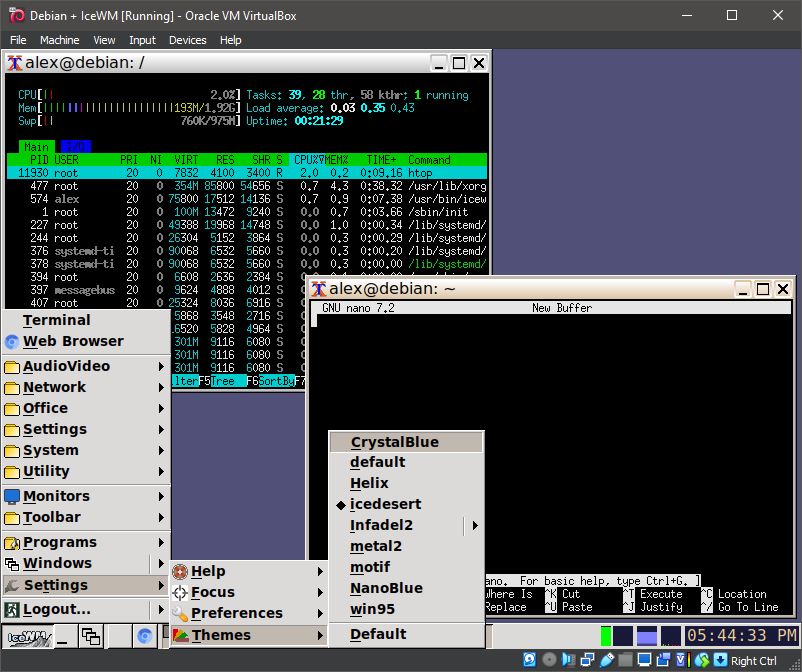This screenshot has height=672, width=802.
Task: Open the Machine menu in VirtualBox
Action: 59,40
